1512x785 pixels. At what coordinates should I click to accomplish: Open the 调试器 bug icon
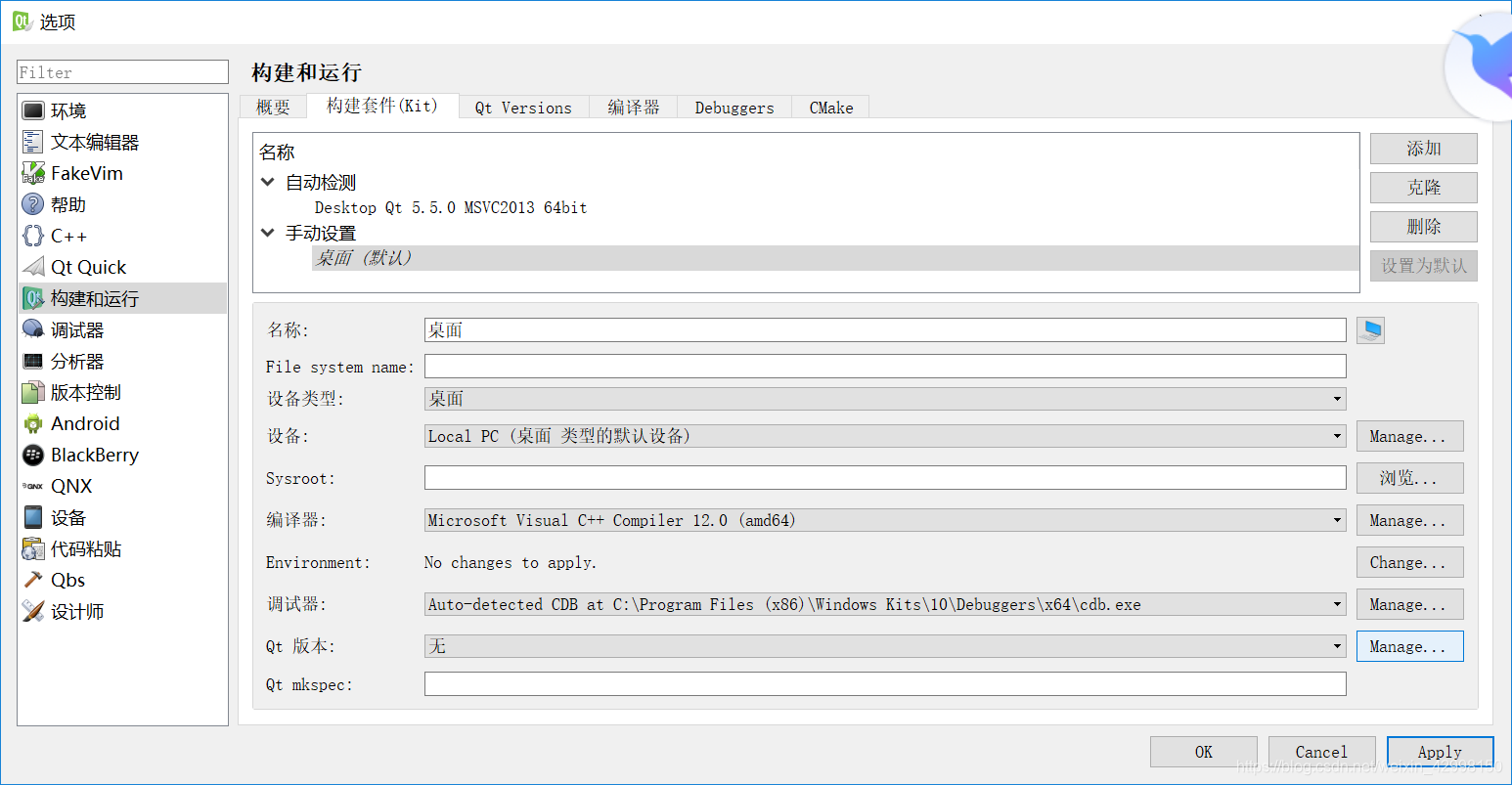point(33,329)
